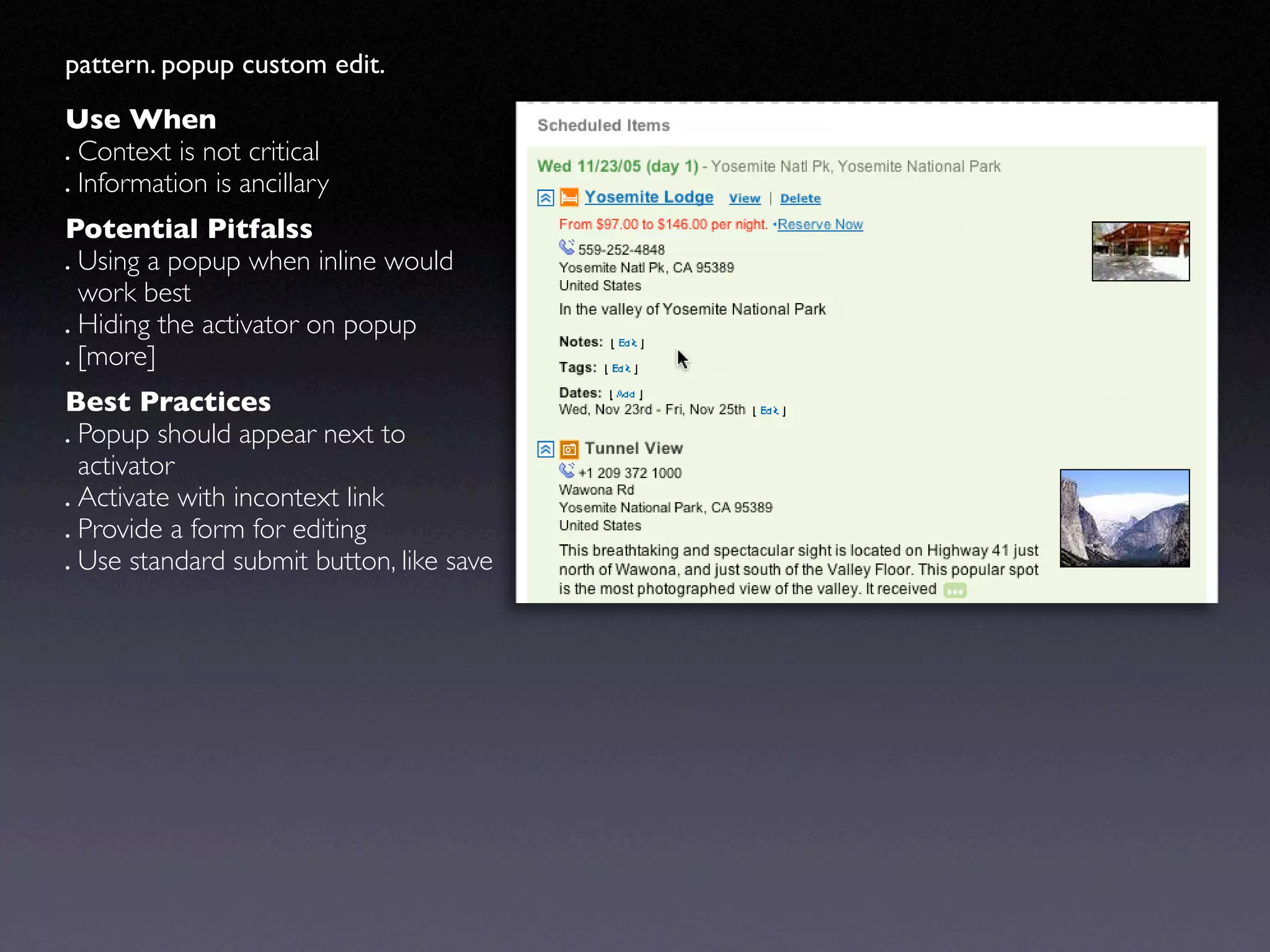Click the Wed 11/23/05 day header
The height and width of the screenshot is (952, 1270).
pos(617,166)
